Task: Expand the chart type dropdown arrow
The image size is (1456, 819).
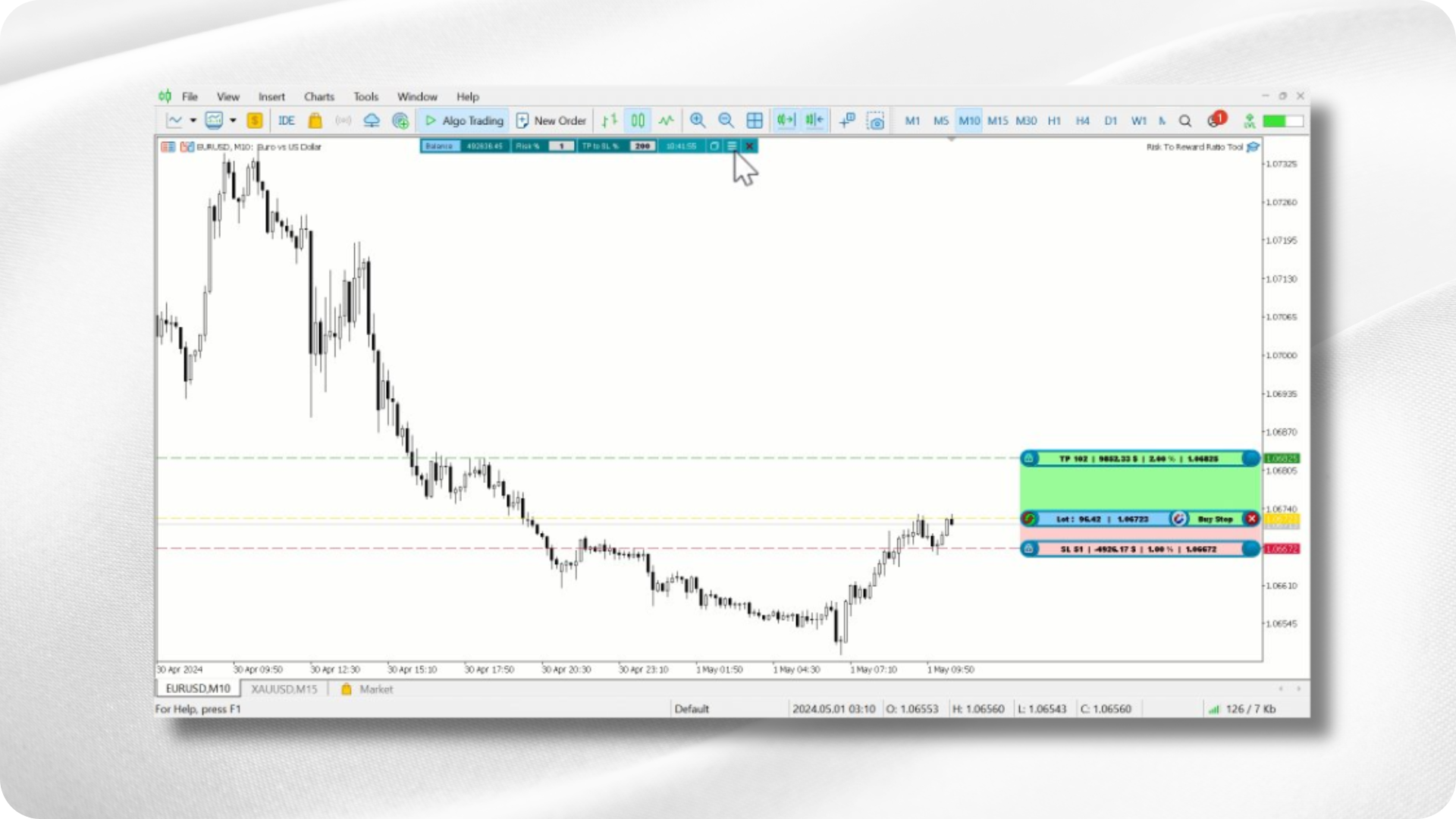Action: pos(193,121)
